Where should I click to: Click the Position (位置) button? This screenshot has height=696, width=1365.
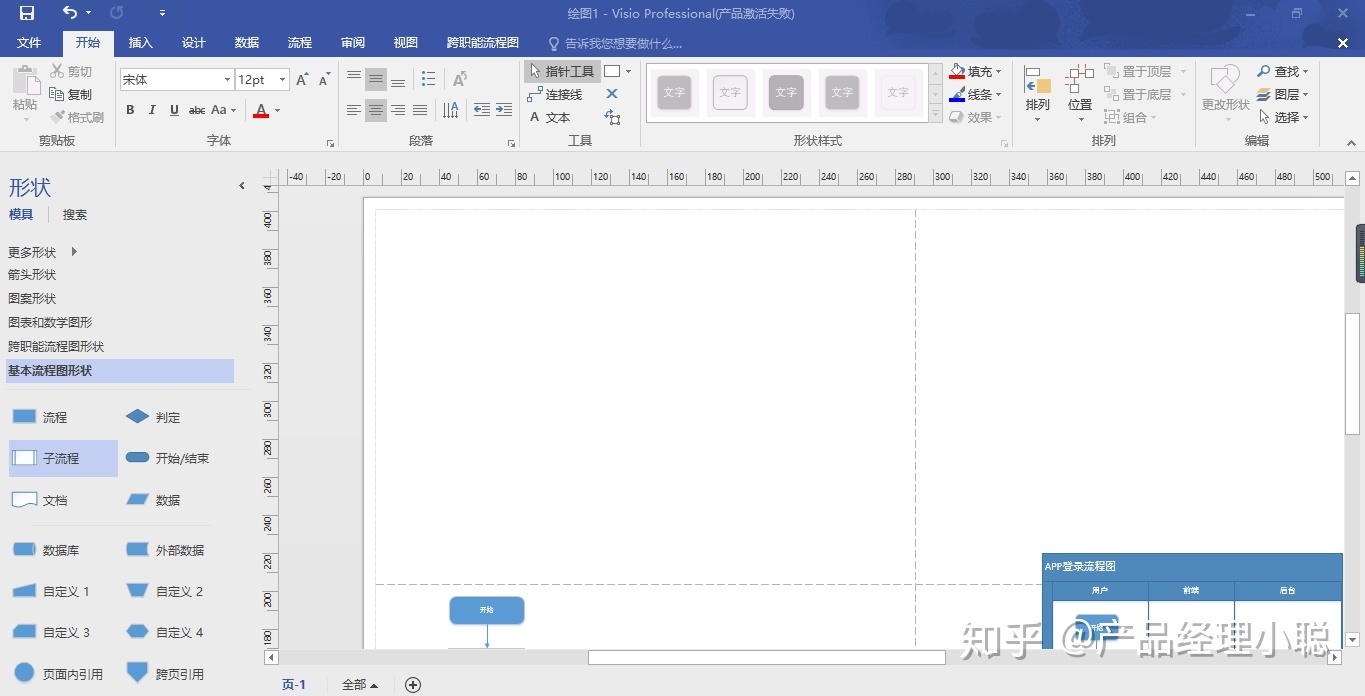tap(1080, 94)
